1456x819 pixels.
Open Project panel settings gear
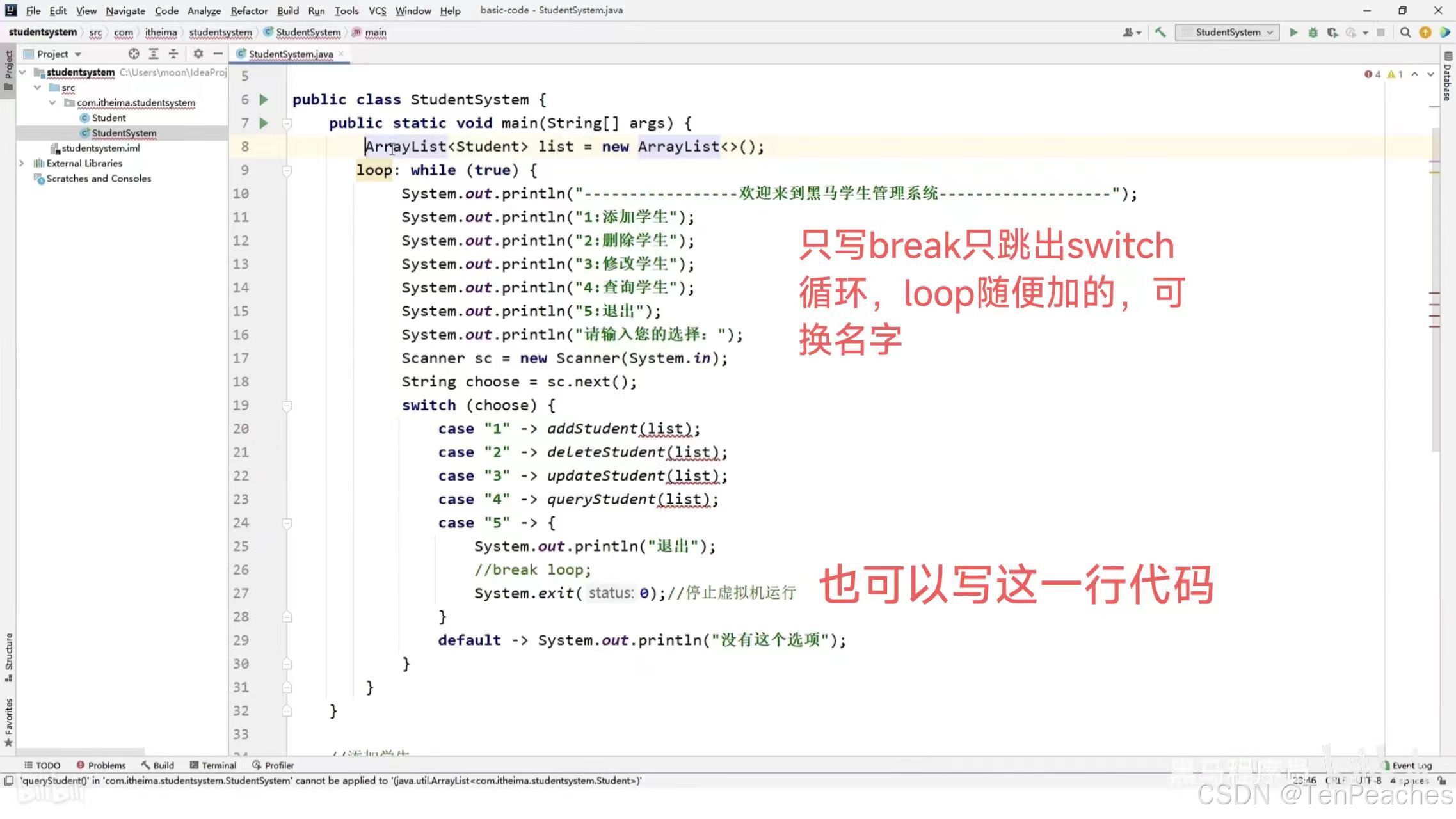198,54
